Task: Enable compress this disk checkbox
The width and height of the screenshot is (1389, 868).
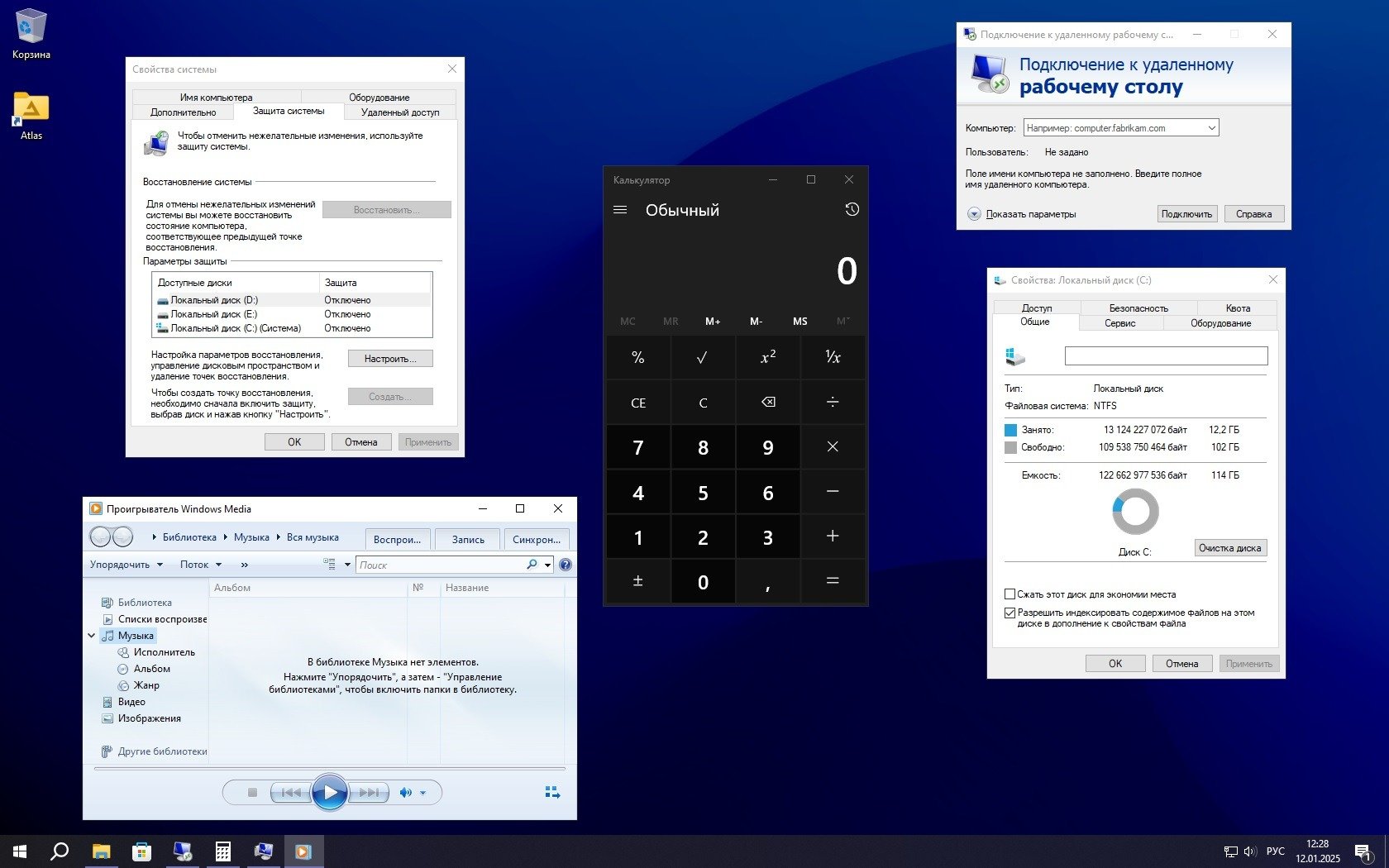Action: point(1010,594)
